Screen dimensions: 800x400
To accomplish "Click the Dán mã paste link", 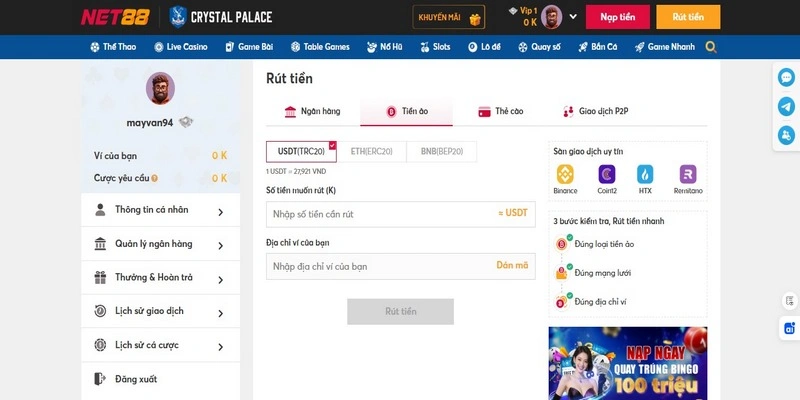I will coord(512,265).
